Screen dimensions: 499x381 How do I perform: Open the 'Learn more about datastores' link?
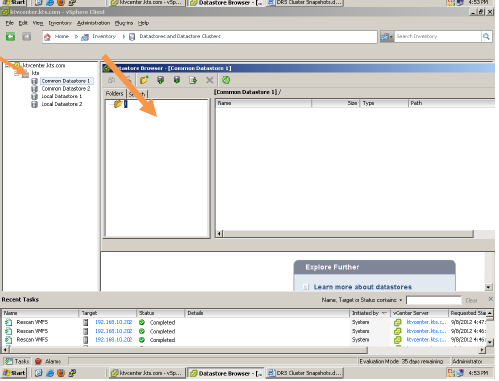point(363,287)
